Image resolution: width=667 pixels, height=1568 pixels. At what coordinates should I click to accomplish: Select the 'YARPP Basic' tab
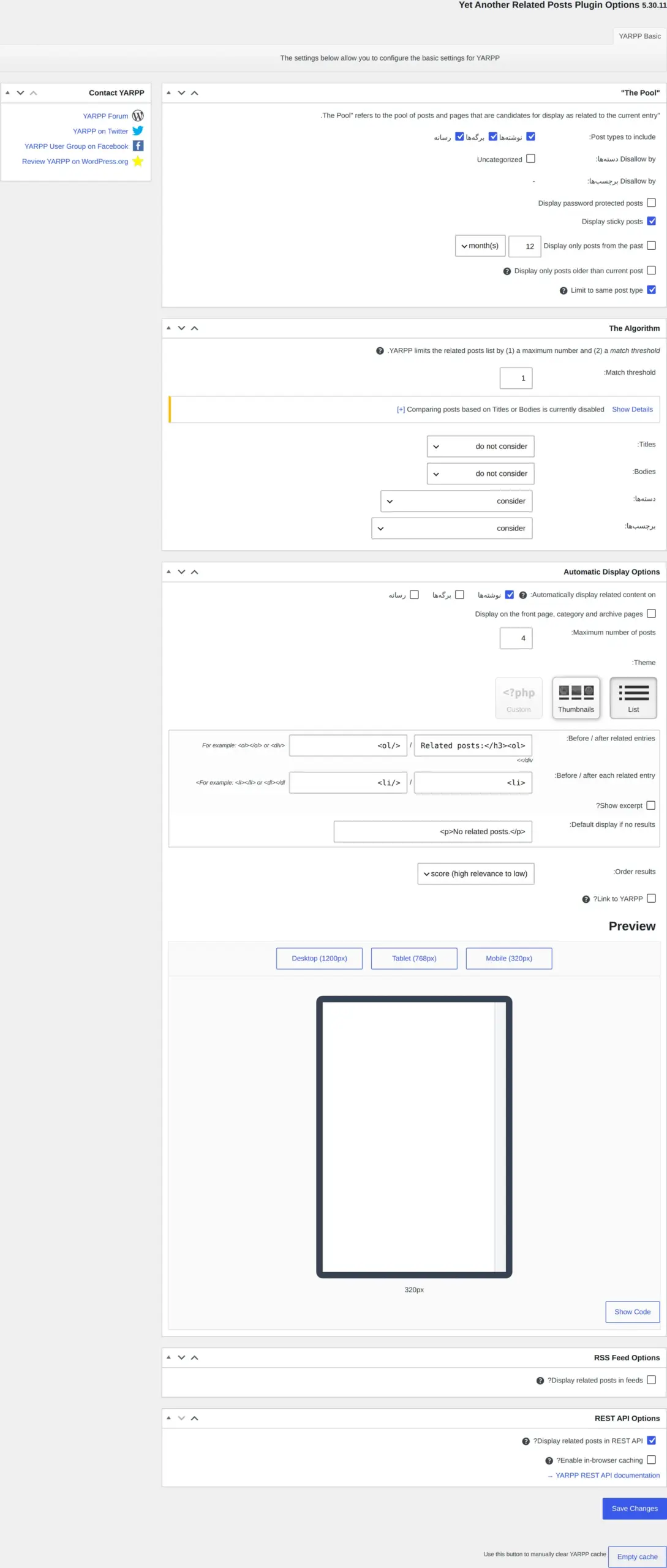(x=639, y=36)
